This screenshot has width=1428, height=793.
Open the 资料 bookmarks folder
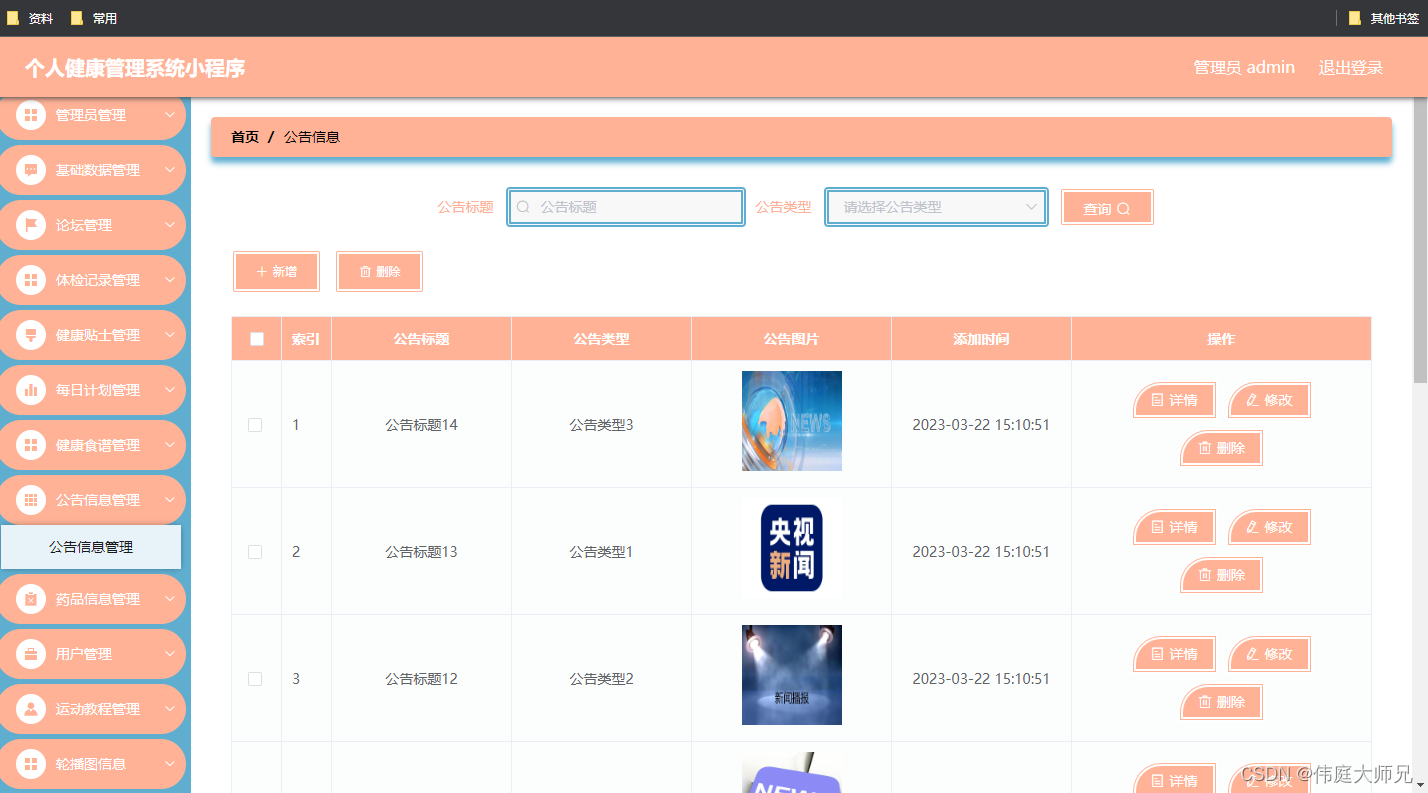(27, 17)
